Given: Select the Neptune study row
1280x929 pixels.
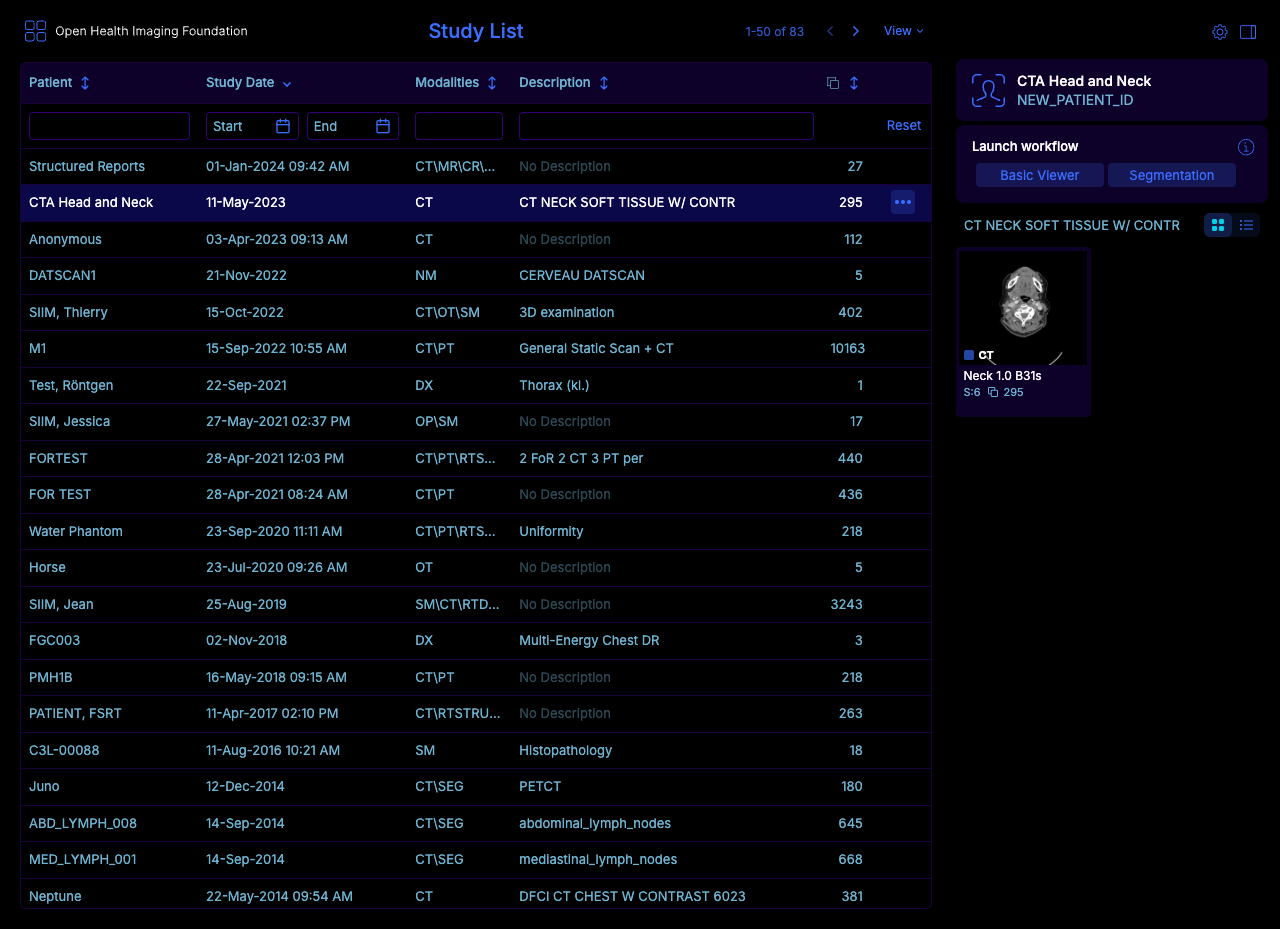Looking at the screenshot, I should pos(475,893).
